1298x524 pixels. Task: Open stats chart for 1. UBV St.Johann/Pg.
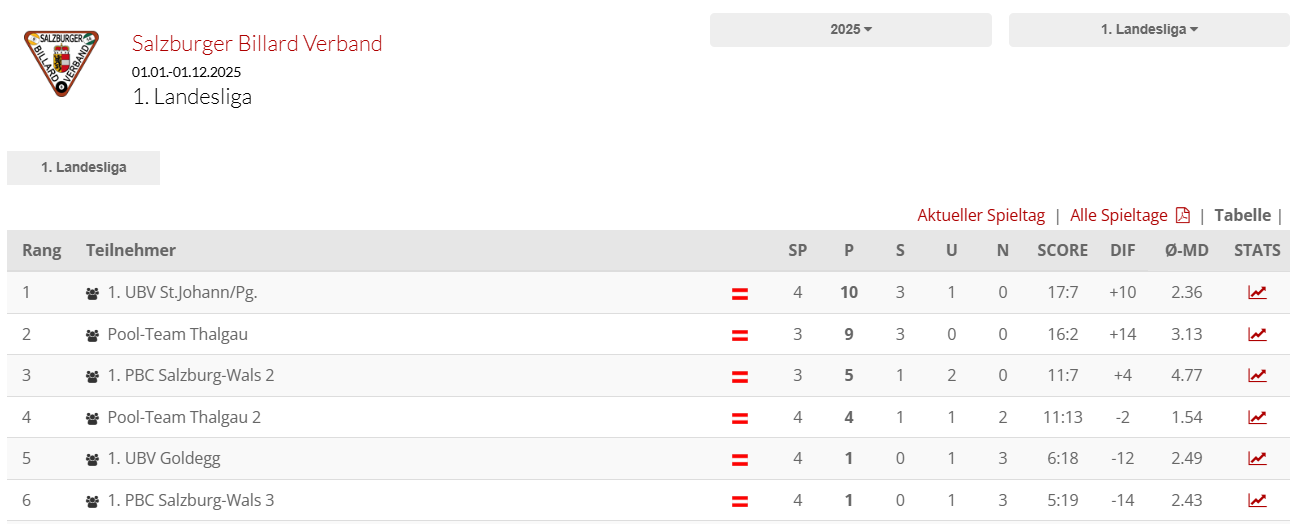point(1257,293)
